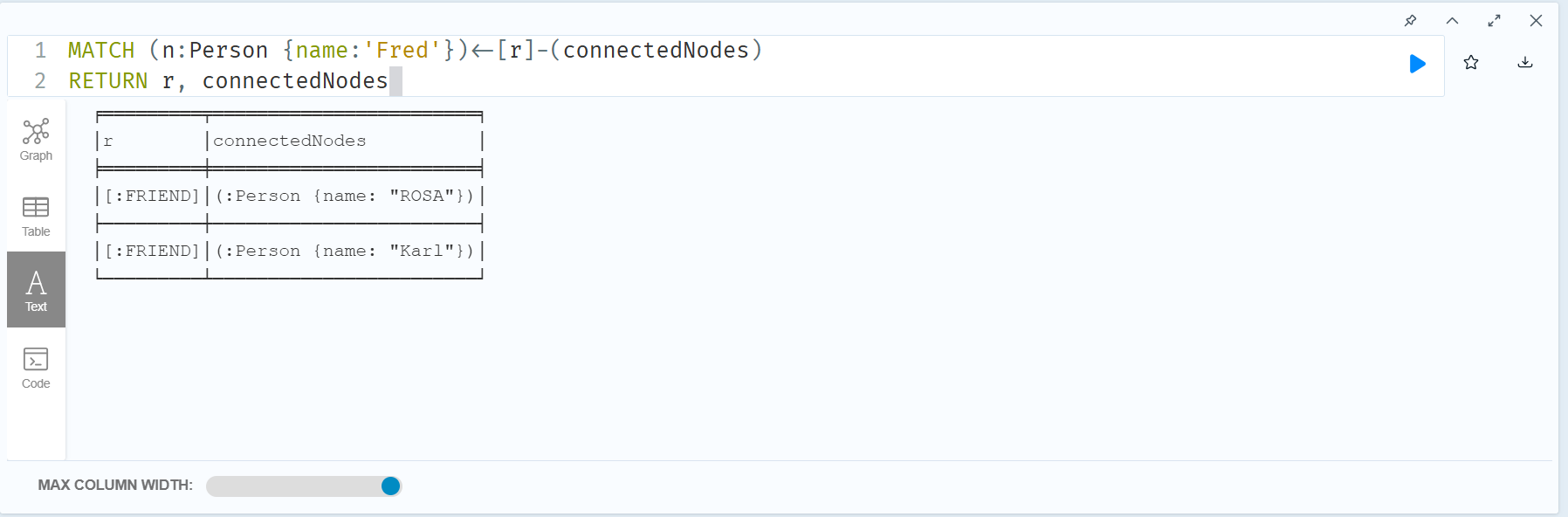Place cursor in RETURN query line
This screenshot has width=1568, height=517.
click(229, 81)
